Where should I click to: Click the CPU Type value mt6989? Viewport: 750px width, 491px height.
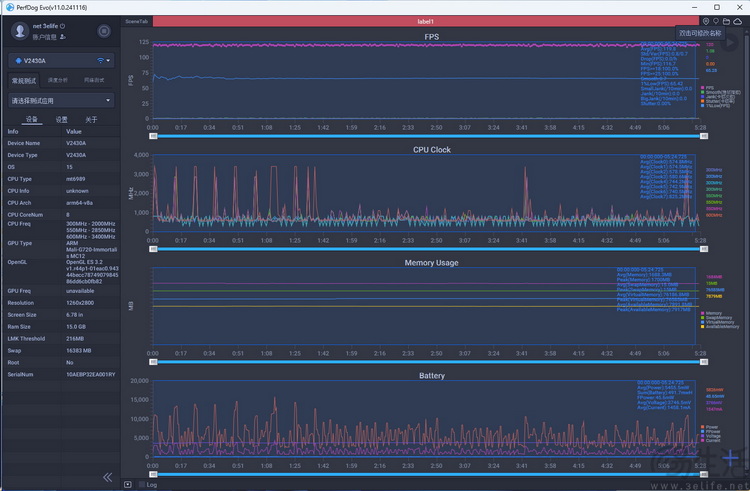pos(76,179)
